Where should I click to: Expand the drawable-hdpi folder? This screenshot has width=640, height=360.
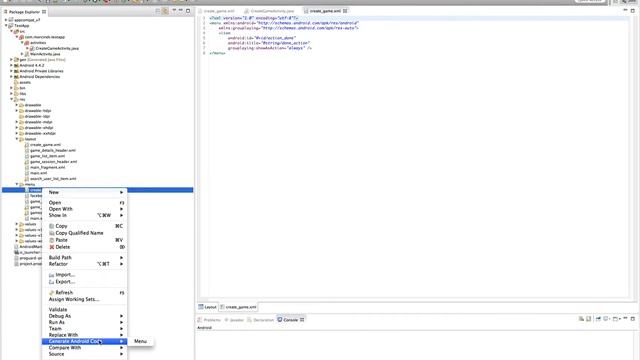pyautogui.click(x=17, y=111)
